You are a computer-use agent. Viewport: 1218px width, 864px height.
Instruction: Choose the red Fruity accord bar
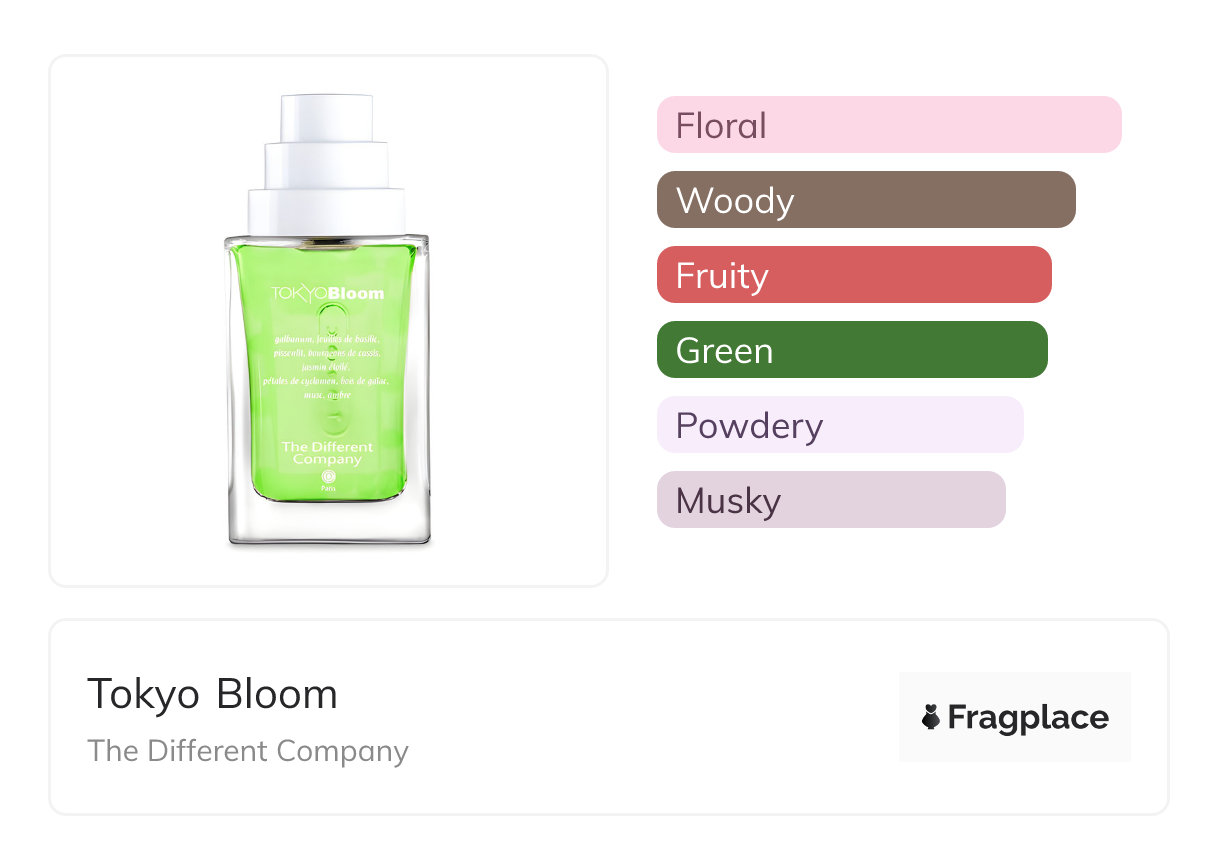(854, 275)
